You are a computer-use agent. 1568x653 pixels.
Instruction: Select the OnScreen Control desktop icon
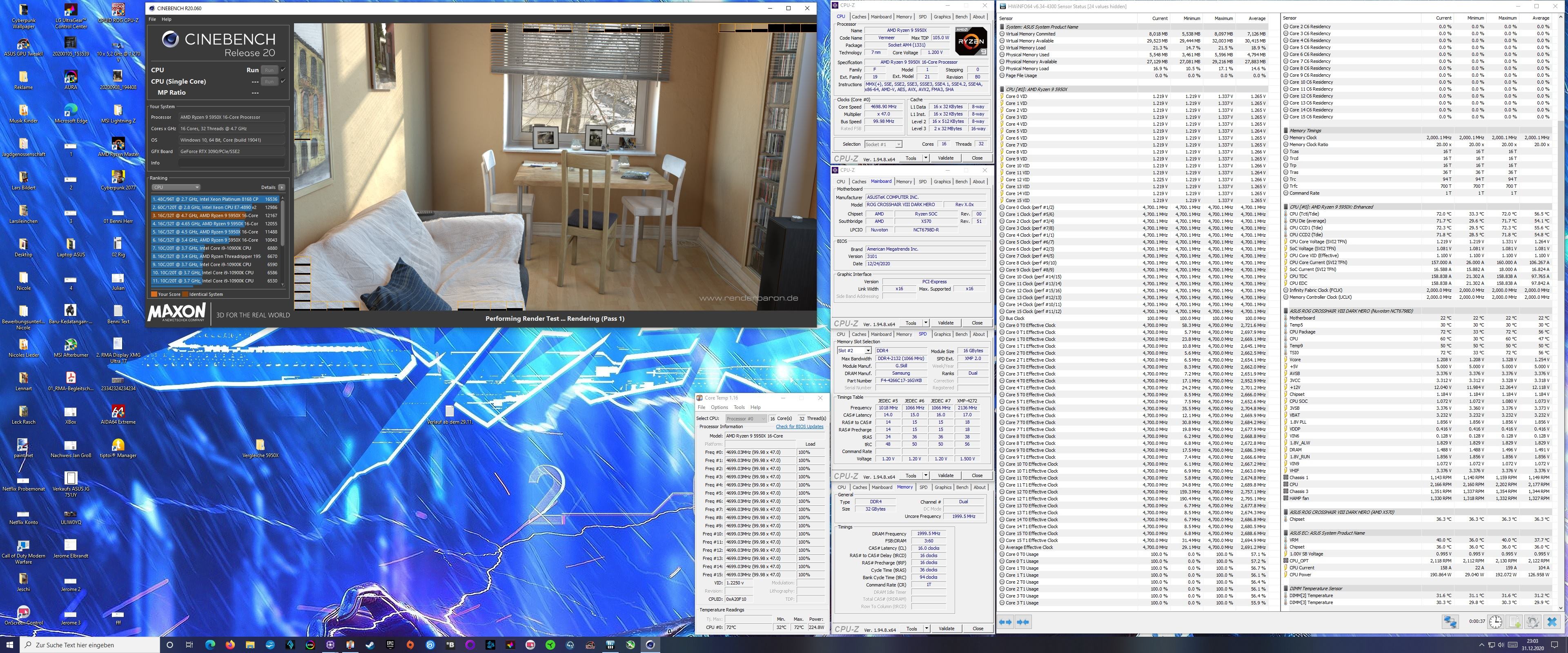[23, 615]
